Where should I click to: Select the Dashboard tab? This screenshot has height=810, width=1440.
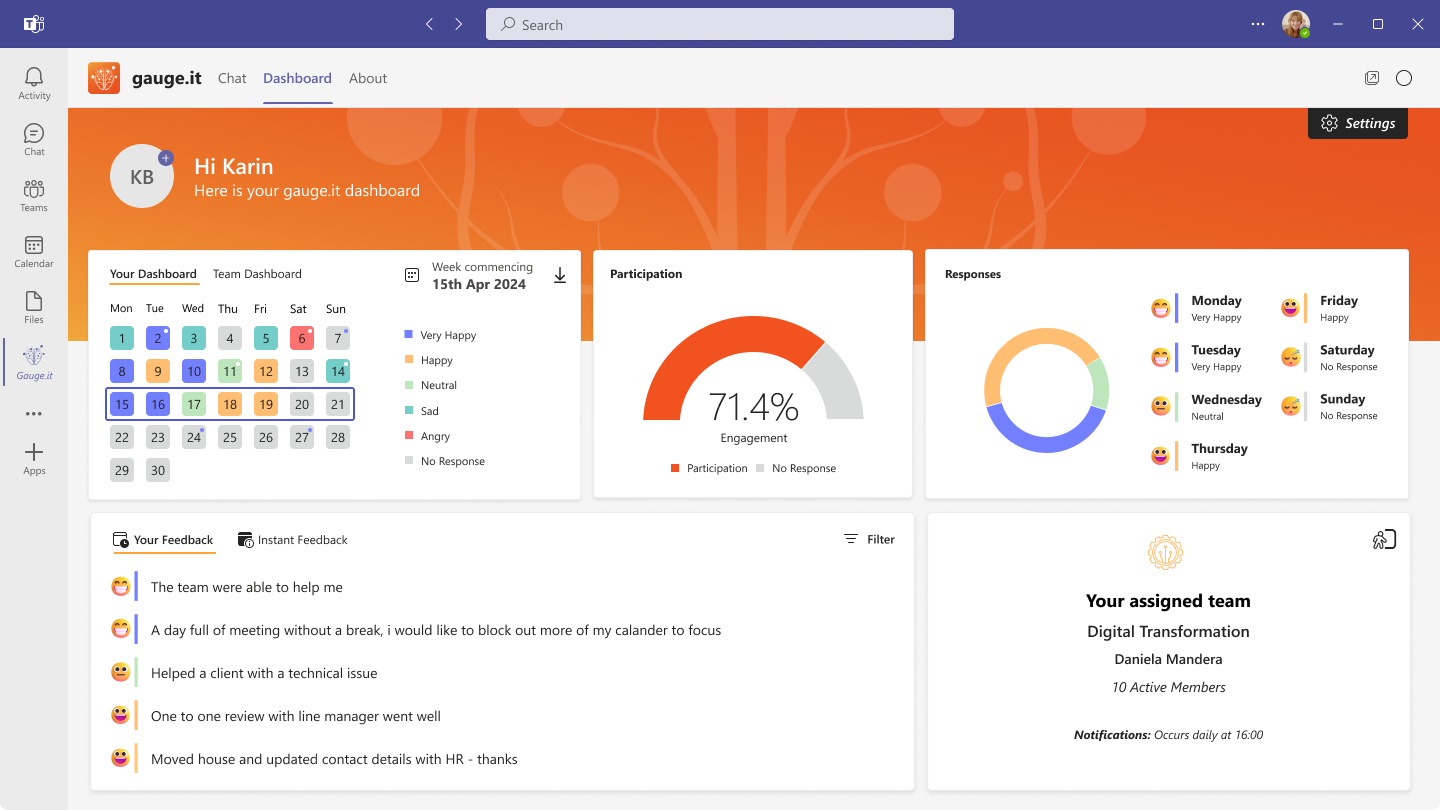[x=297, y=78]
